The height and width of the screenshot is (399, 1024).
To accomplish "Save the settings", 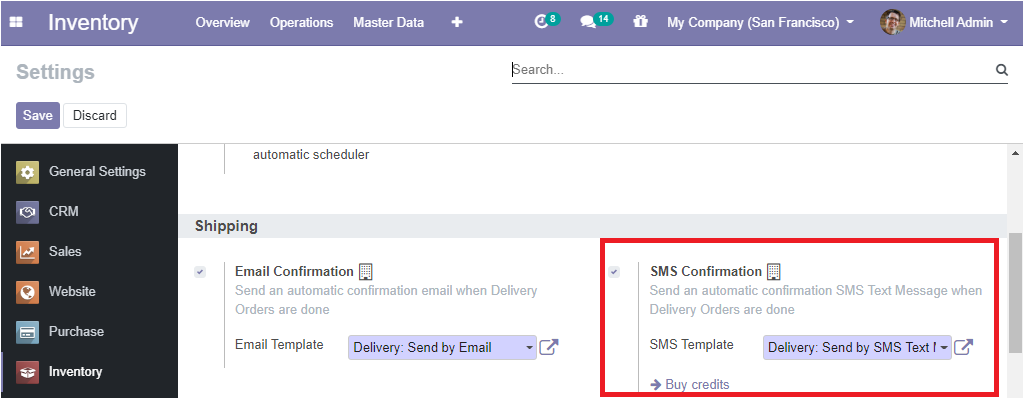I will [38, 116].
